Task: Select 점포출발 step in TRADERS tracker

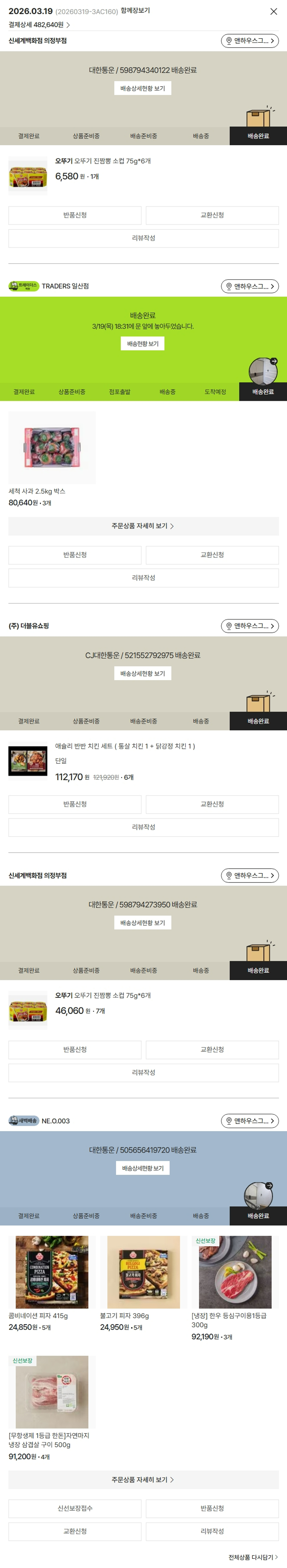Action: [x=120, y=392]
